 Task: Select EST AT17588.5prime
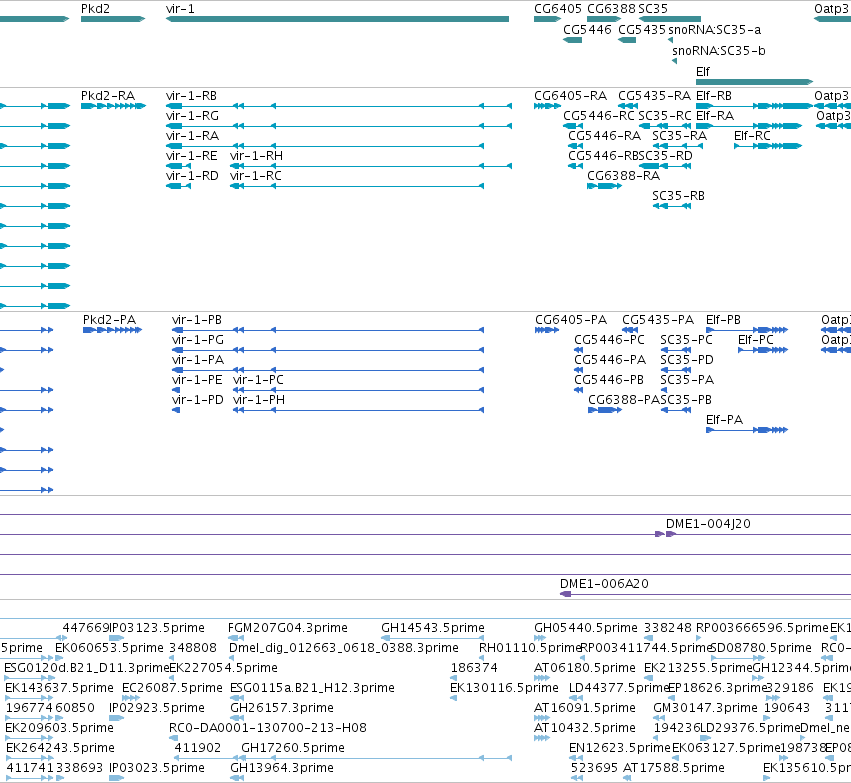[x=674, y=768]
